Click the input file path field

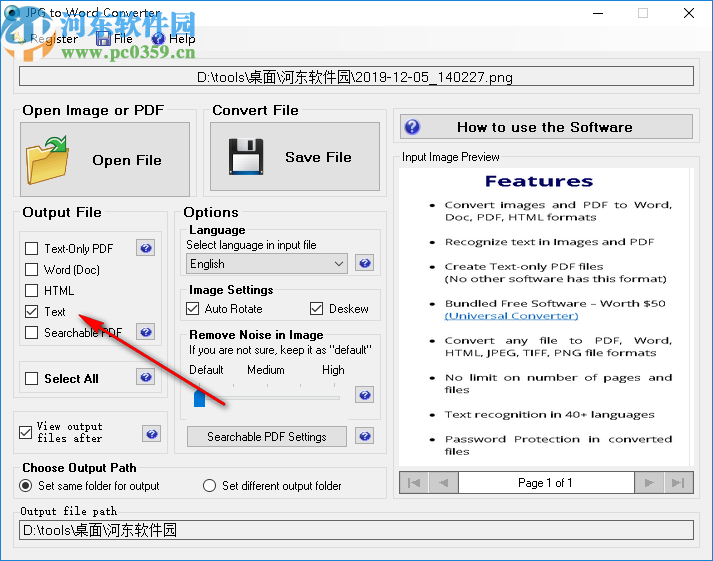click(x=356, y=76)
